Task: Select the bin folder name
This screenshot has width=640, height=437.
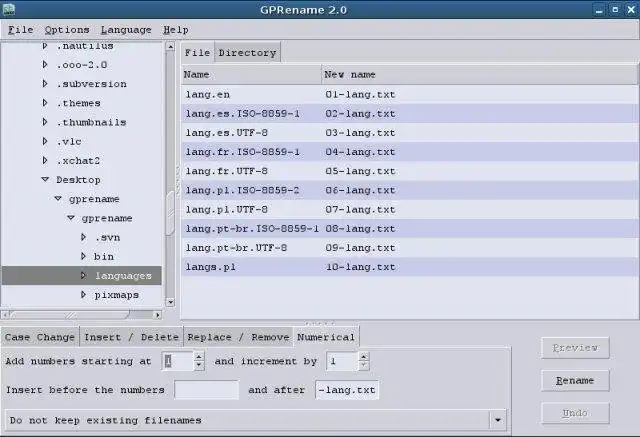Action: [104, 256]
